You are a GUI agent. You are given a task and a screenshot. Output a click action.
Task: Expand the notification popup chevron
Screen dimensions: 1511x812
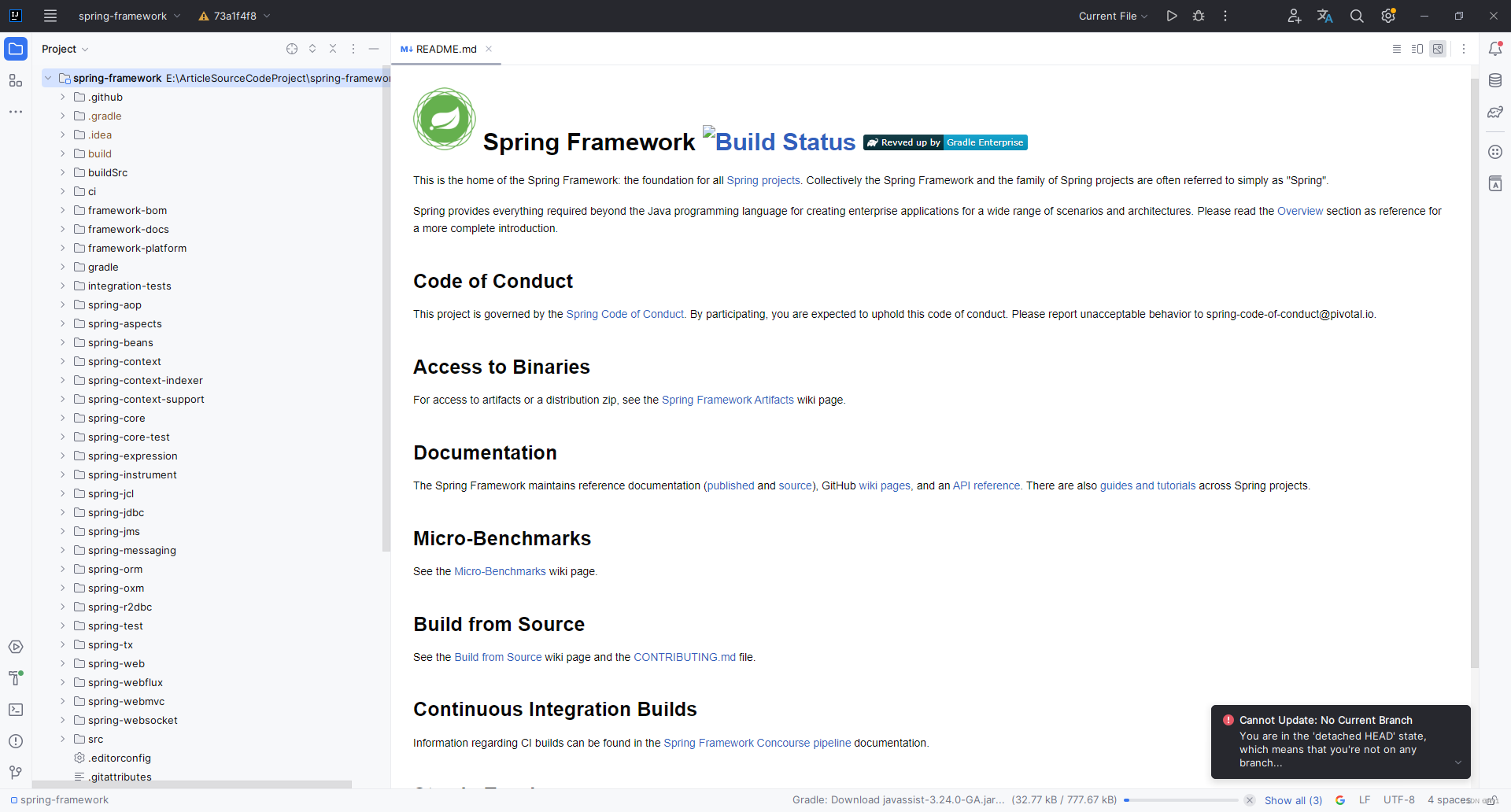[x=1457, y=762]
